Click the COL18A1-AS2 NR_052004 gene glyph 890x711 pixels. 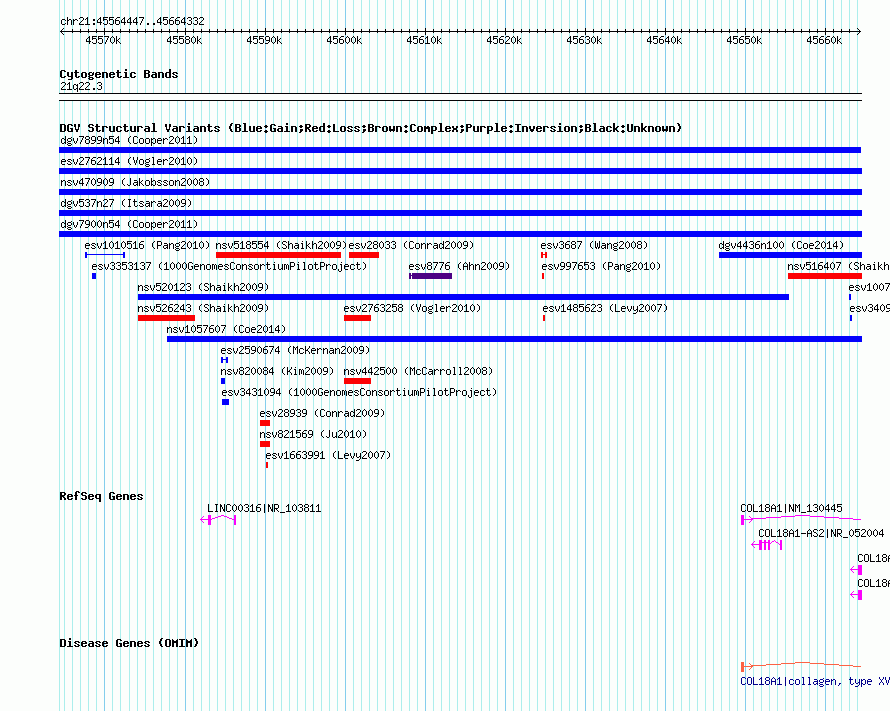pos(767,545)
